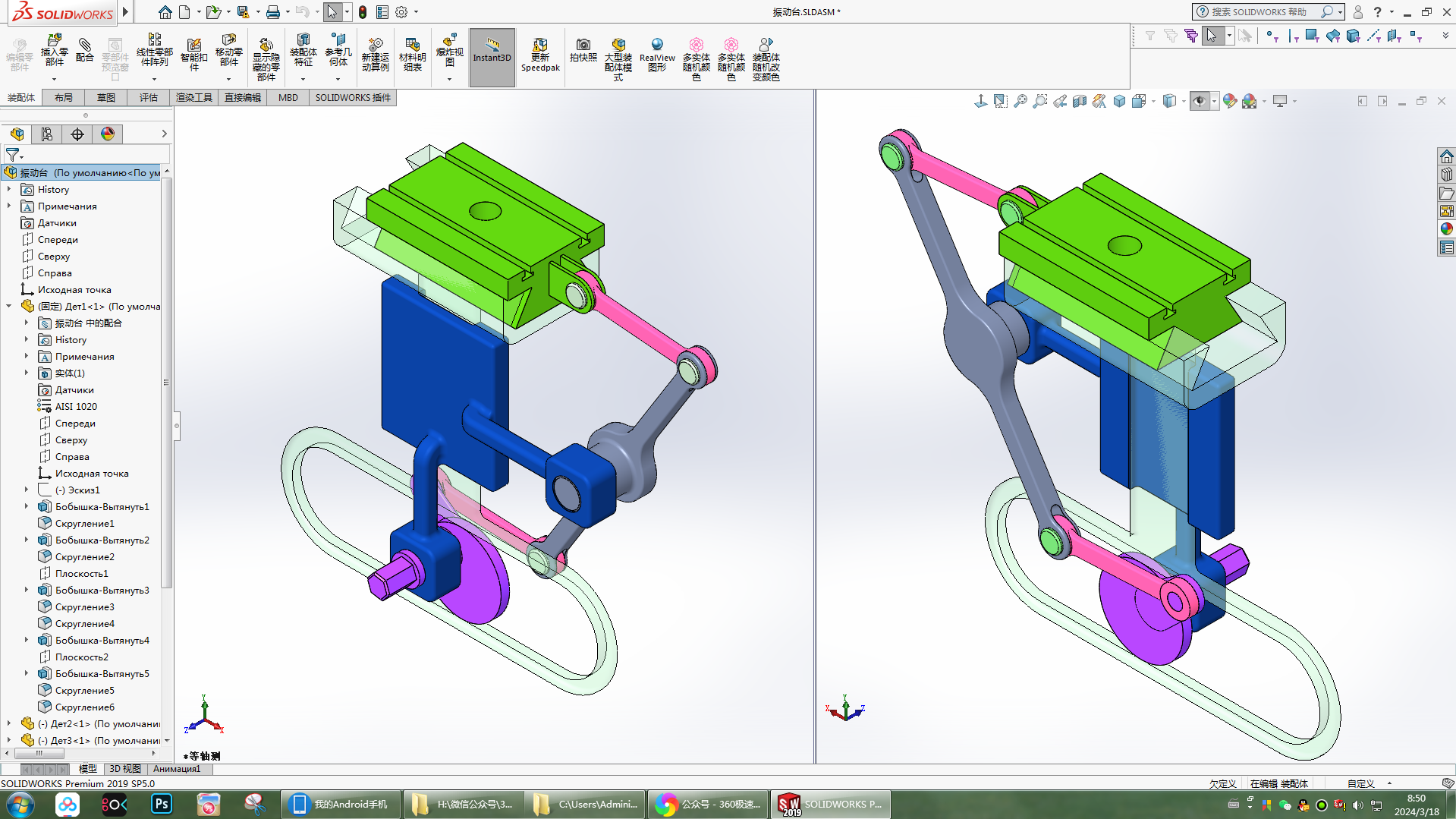Open the View Palette task pane tab
The height and width of the screenshot is (819, 1456).
[1447, 211]
